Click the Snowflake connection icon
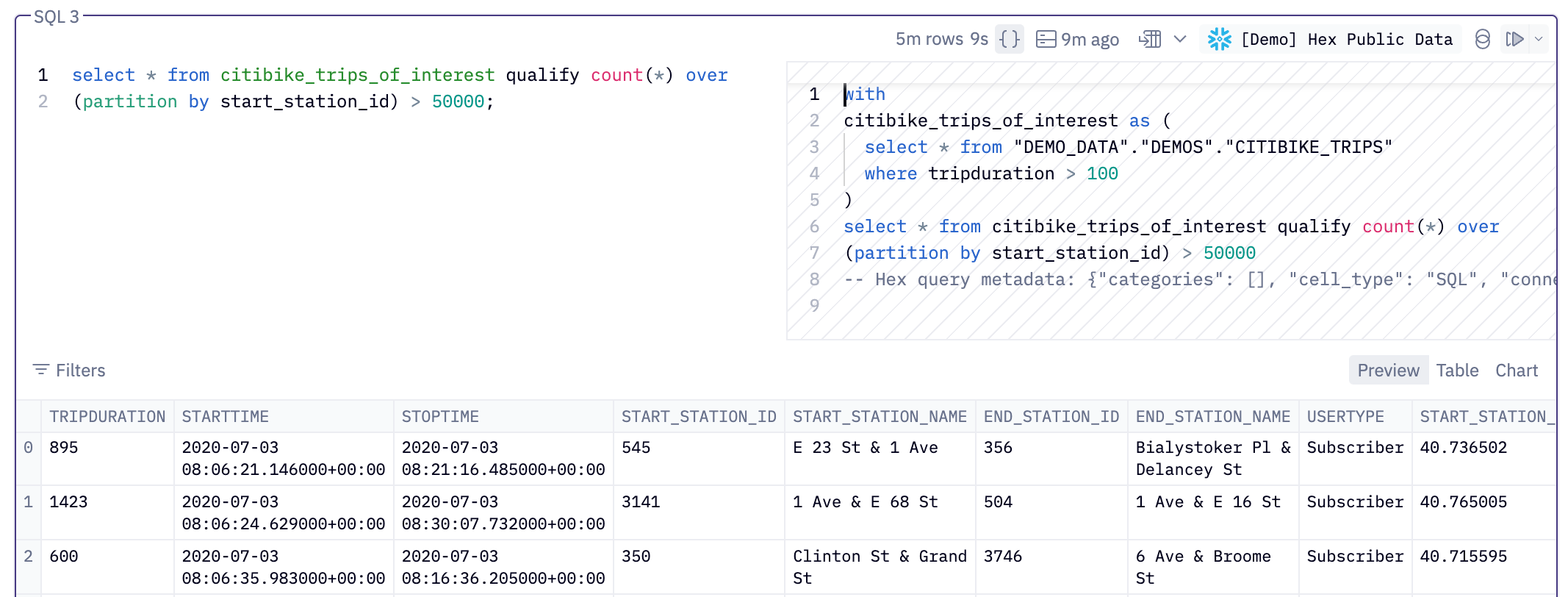Image resolution: width=1568 pixels, height=597 pixels. coord(1219,39)
